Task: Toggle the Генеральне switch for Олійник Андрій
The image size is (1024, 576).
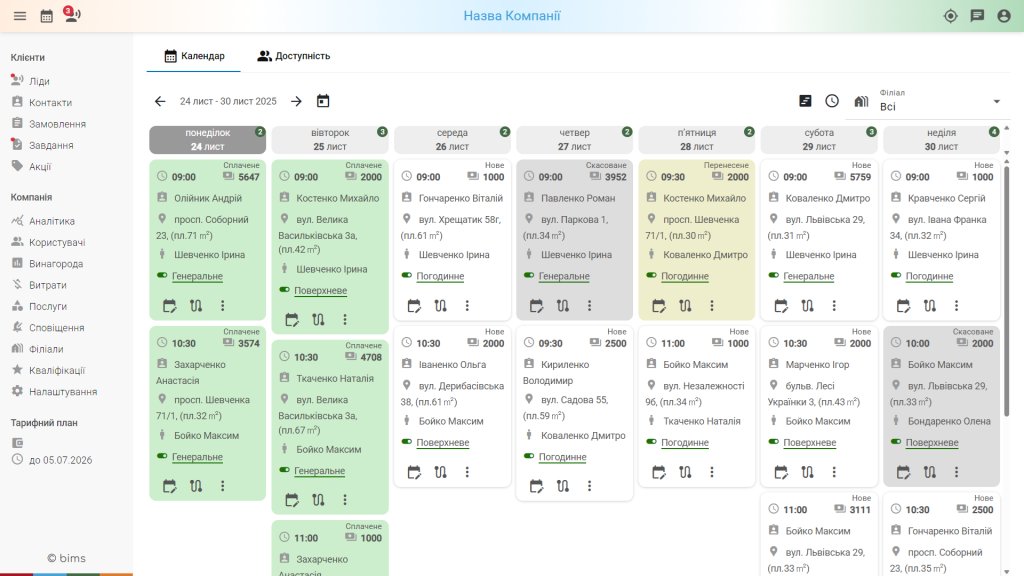Action: [162, 275]
